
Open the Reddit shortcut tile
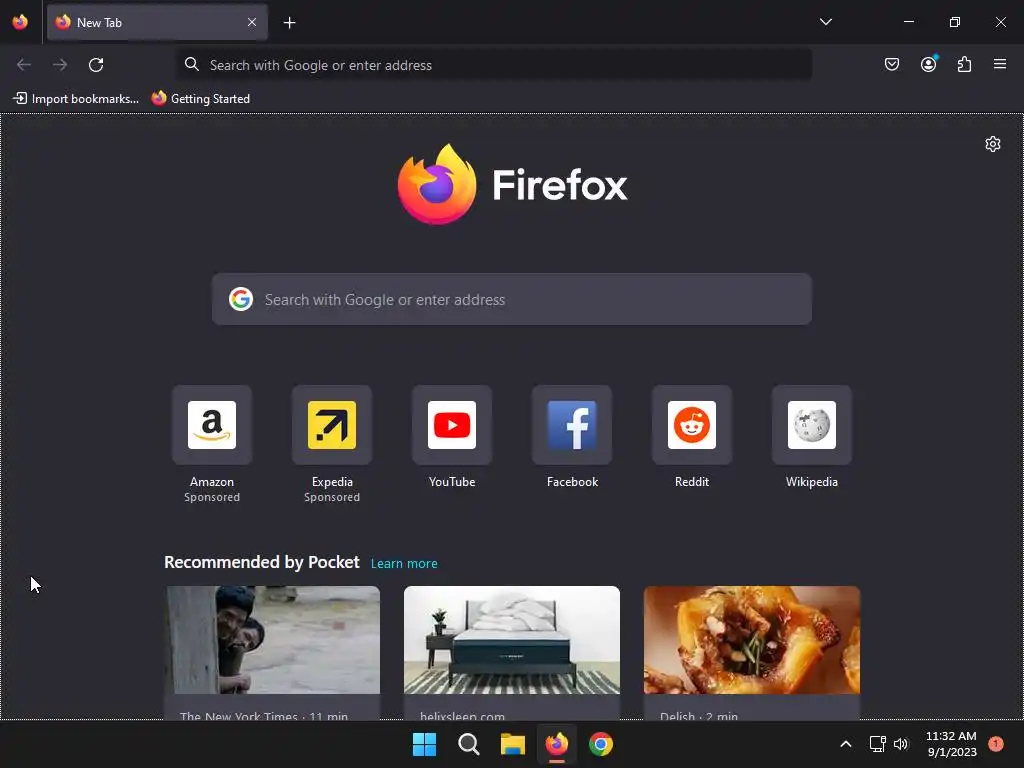[692, 424]
